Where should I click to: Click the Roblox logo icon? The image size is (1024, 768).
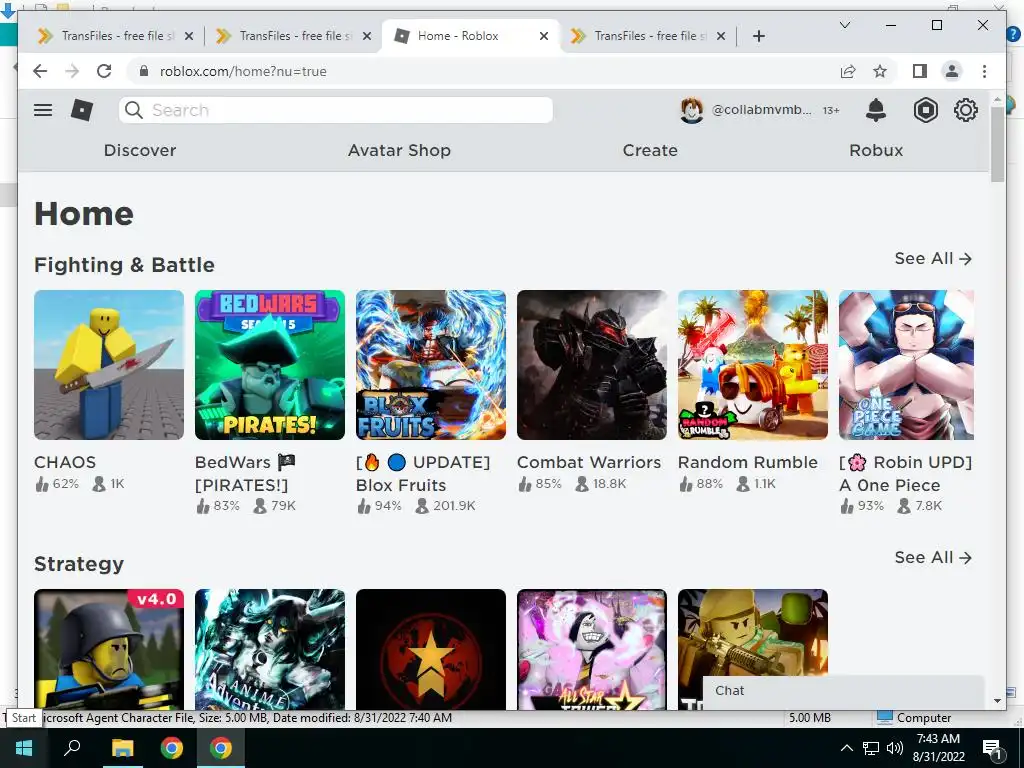82,110
